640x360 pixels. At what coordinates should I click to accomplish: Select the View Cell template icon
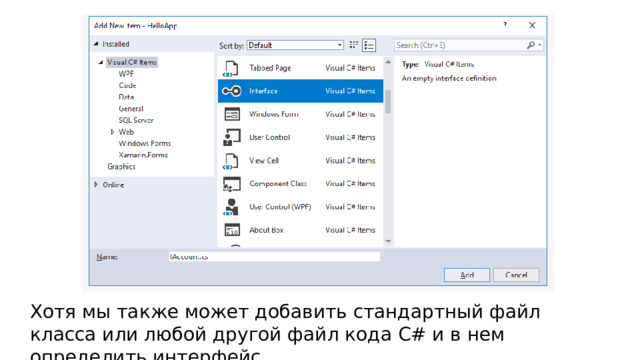click(x=231, y=161)
